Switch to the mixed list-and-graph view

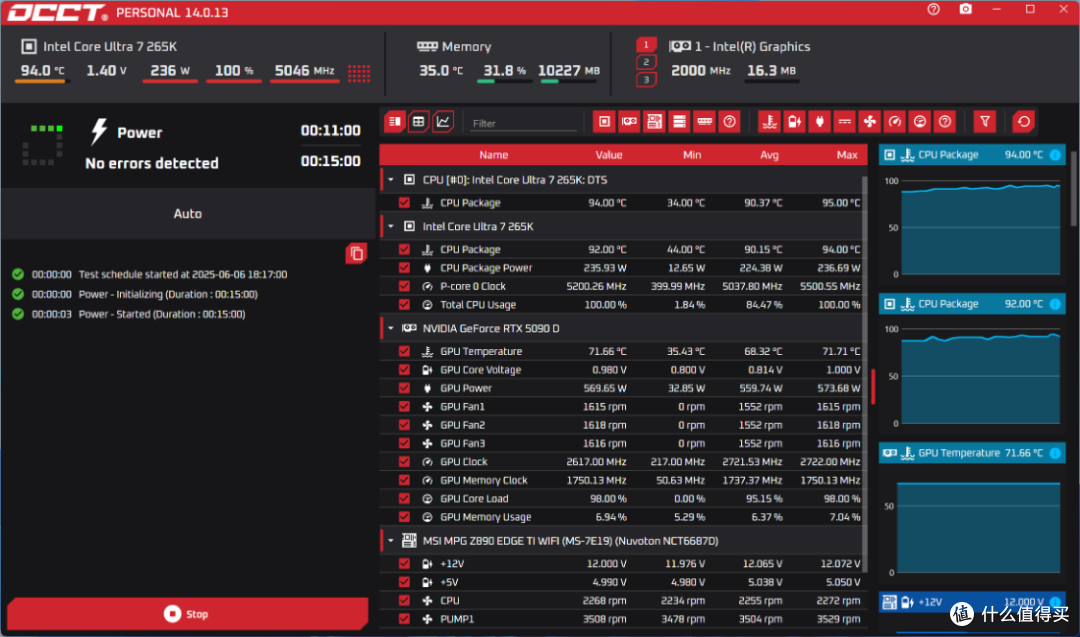coord(395,122)
